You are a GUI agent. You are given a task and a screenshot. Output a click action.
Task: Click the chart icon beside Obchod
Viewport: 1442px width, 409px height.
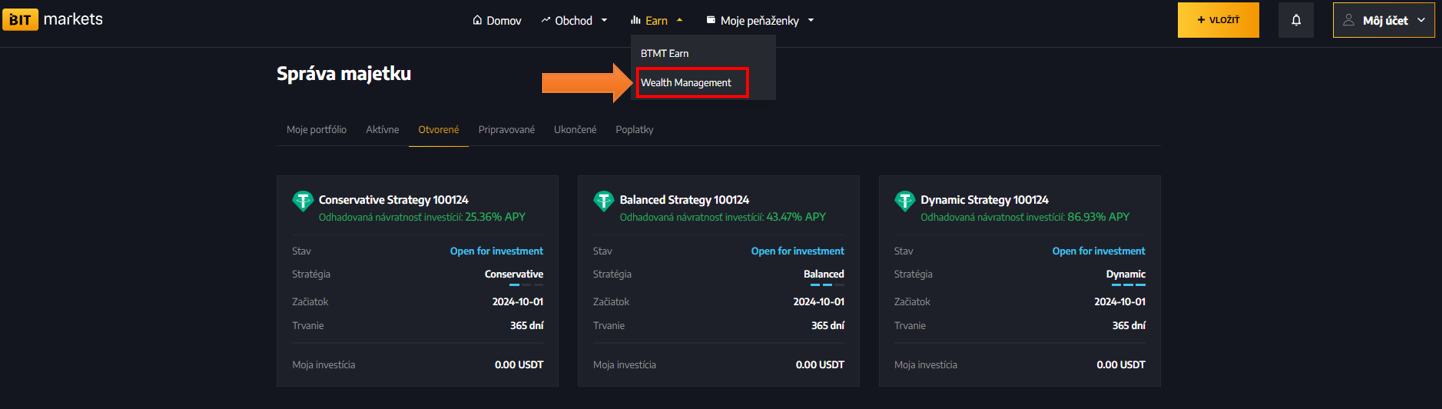click(546, 20)
